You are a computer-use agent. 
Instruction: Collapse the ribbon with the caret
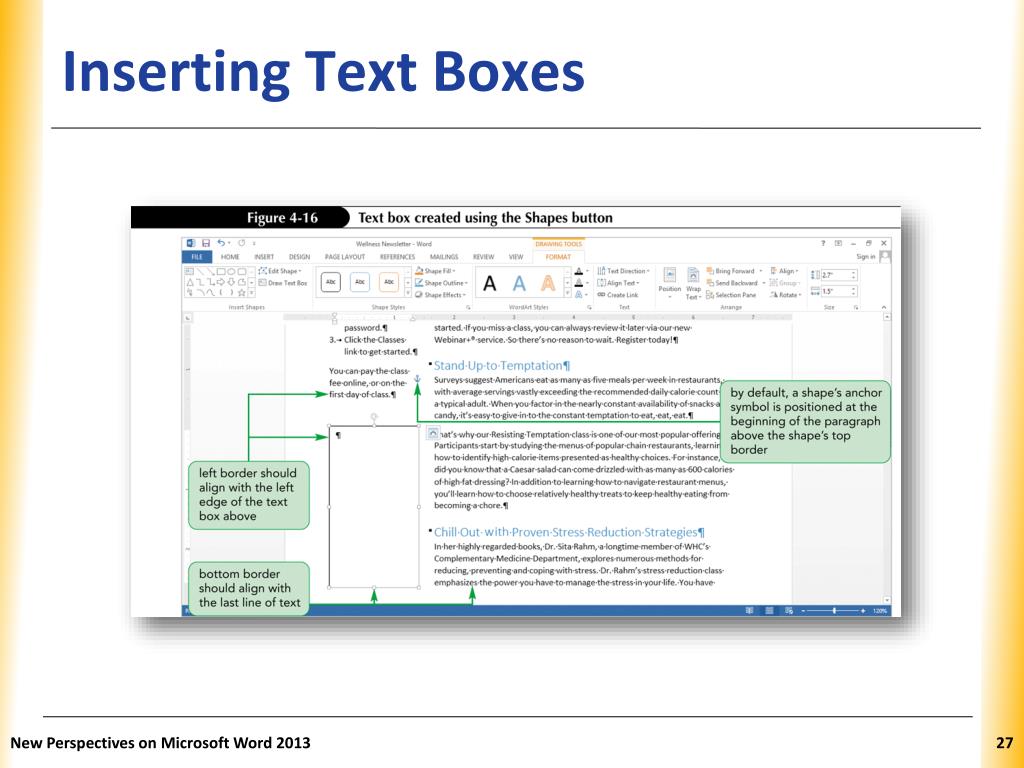click(884, 307)
